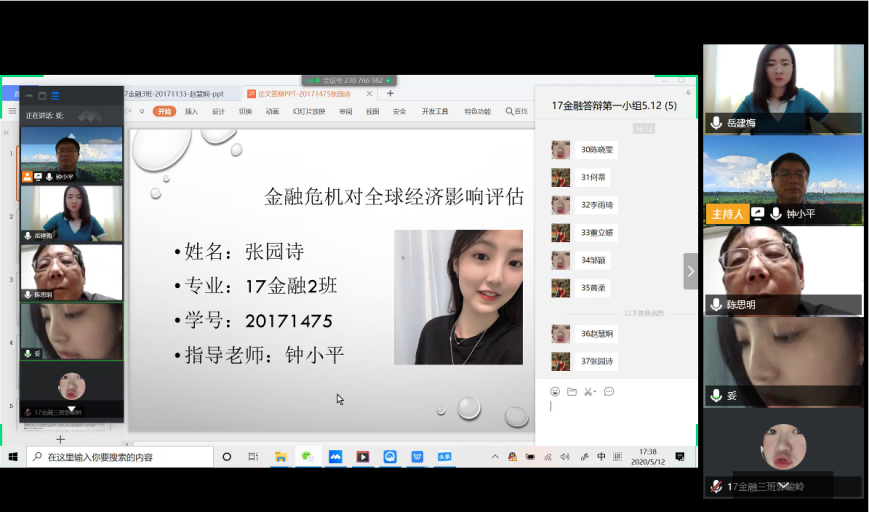Open WeChat from the Windows taskbar
This screenshot has width=869, height=512.
point(308,456)
